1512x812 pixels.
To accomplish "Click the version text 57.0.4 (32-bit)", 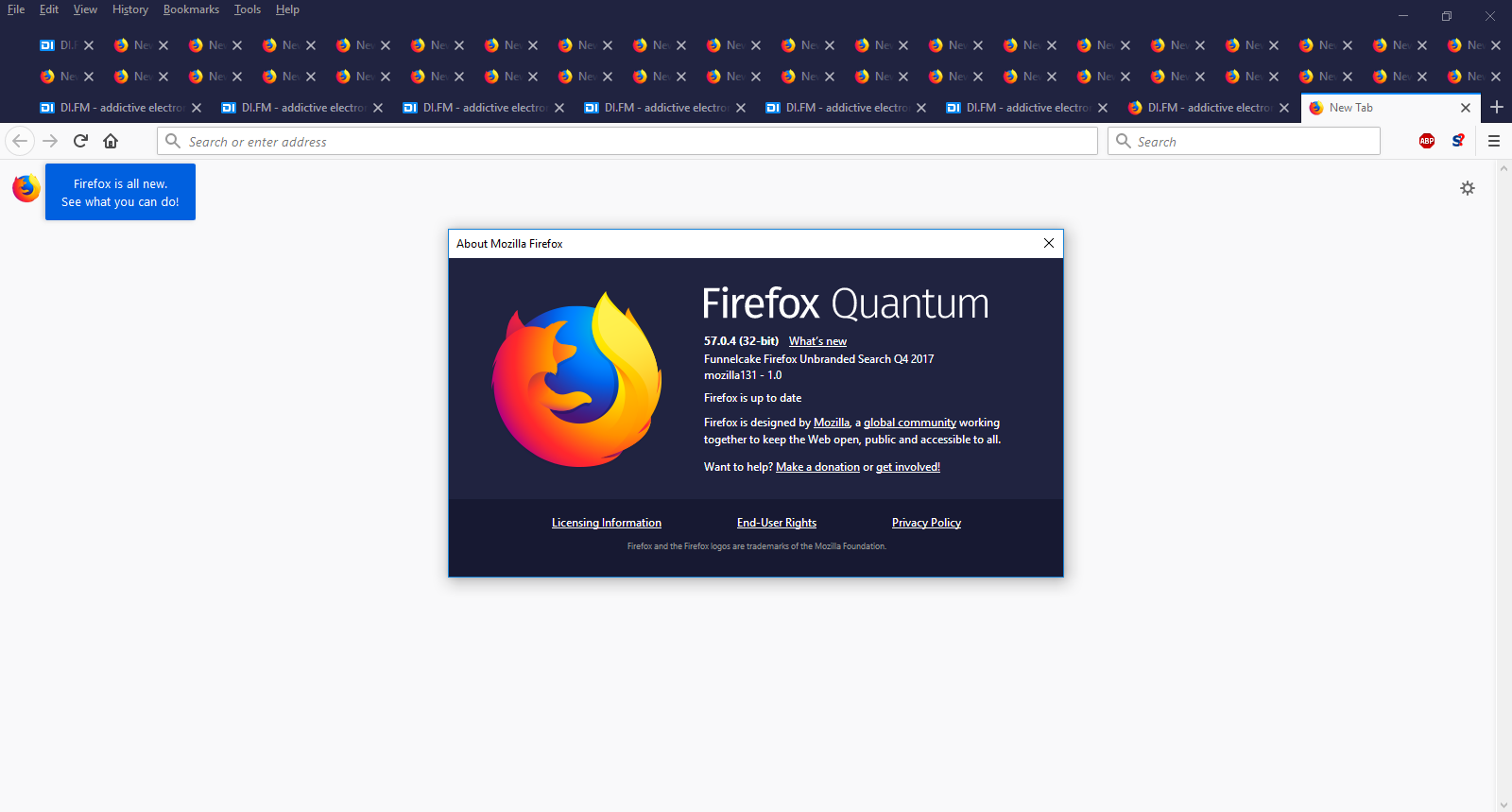I will (741, 341).
